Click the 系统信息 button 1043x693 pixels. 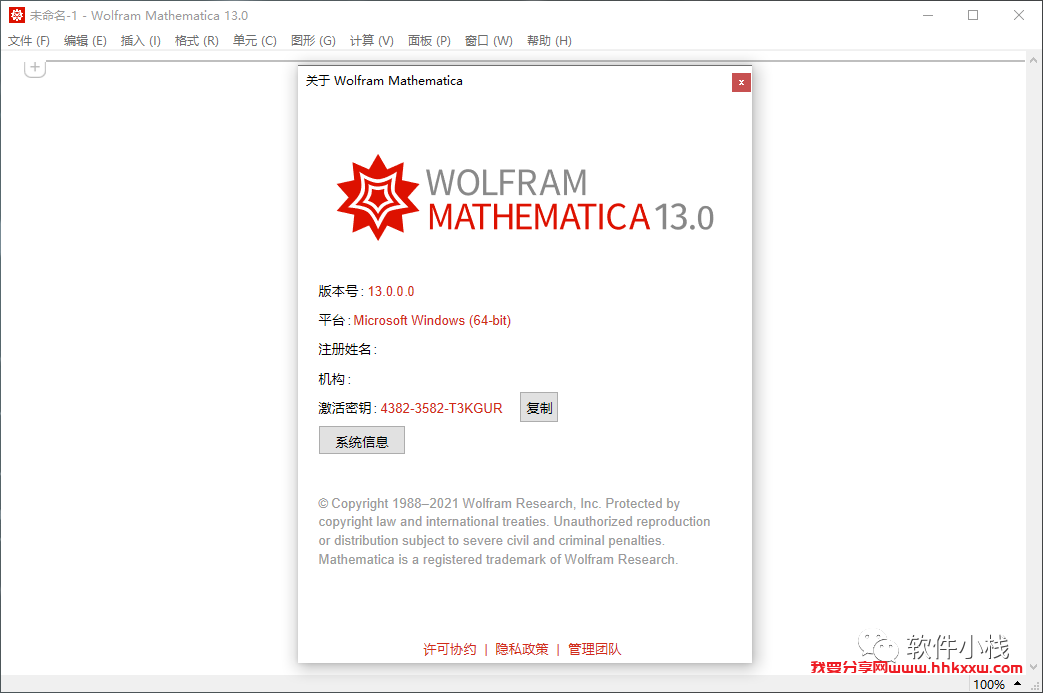pyautogui.click(x=362, y=441)
